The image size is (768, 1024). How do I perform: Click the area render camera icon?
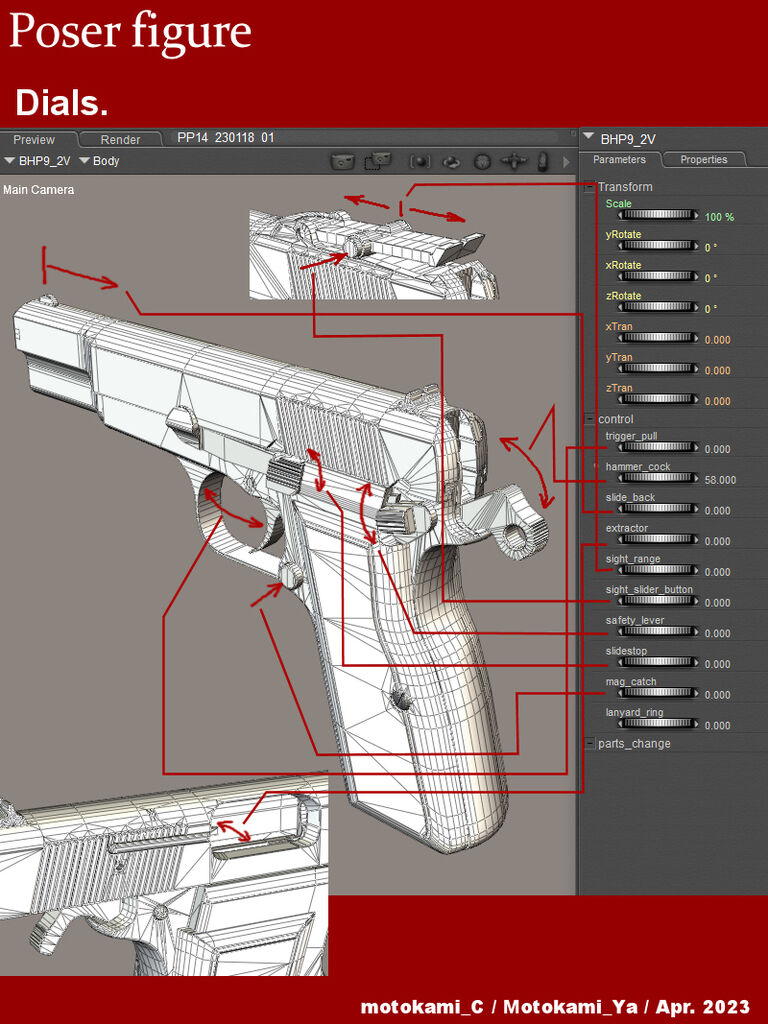click(379, 161)
